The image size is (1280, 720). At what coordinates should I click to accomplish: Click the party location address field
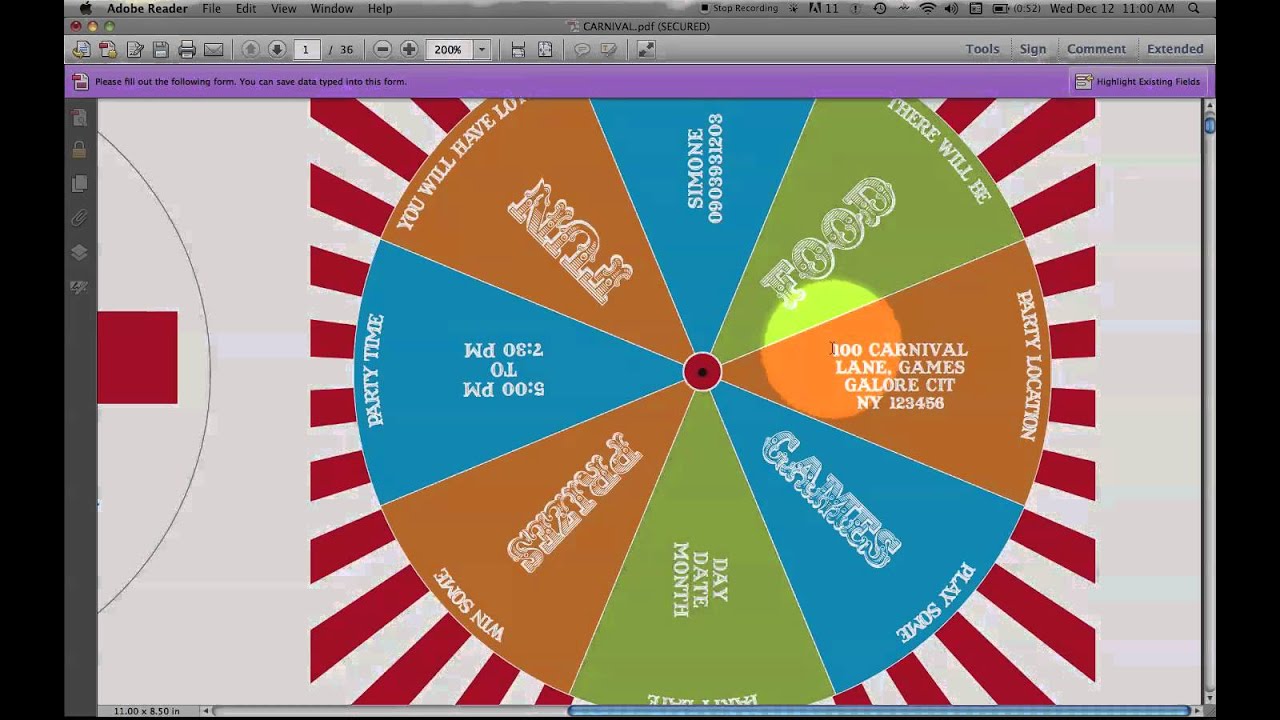click(900, 376)
